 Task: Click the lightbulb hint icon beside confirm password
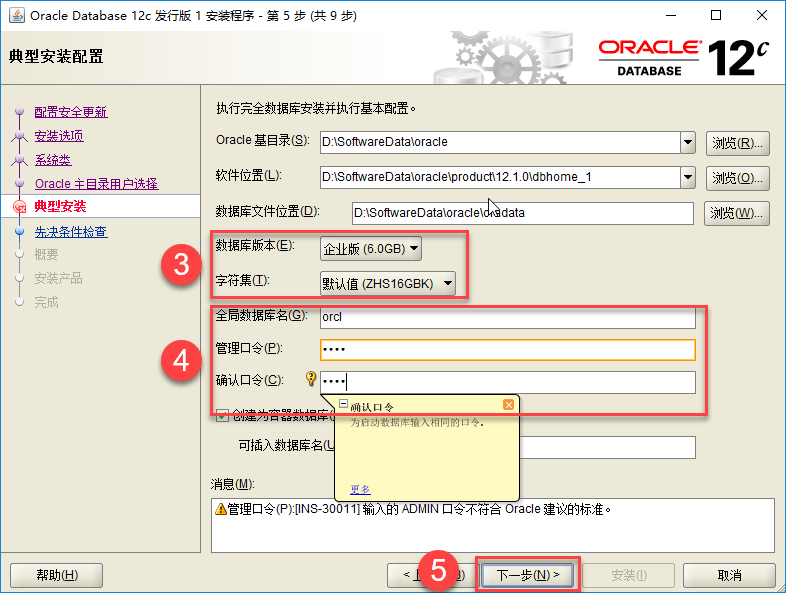pyautogui.click(x=311, y=378)
